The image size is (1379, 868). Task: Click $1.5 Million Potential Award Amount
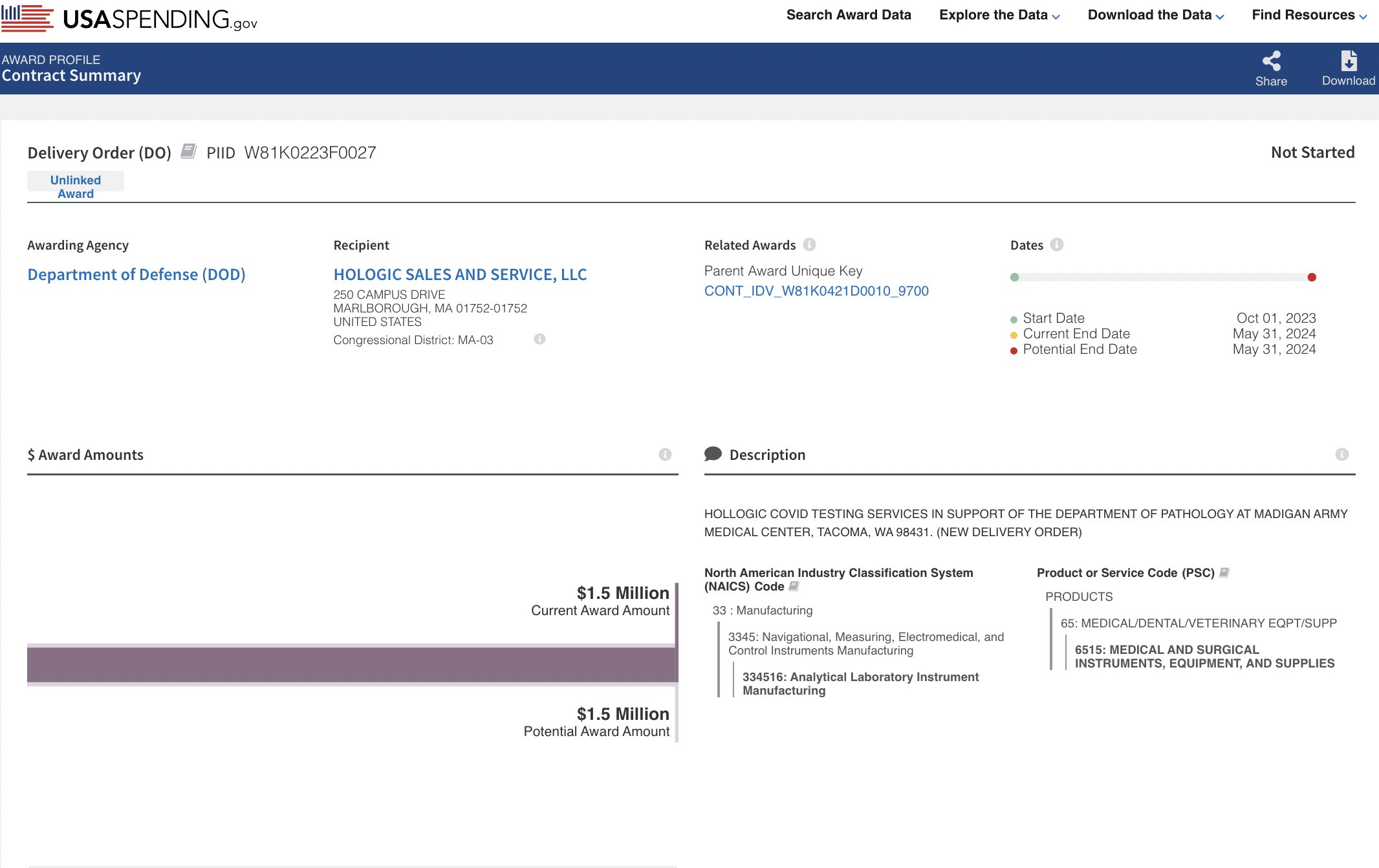[x=596, y=722]
